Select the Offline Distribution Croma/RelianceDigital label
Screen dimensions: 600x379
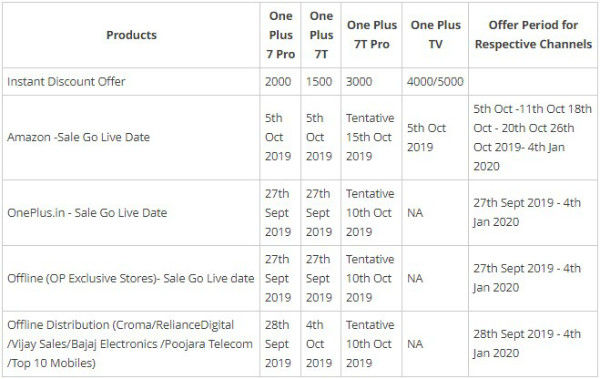130,344
